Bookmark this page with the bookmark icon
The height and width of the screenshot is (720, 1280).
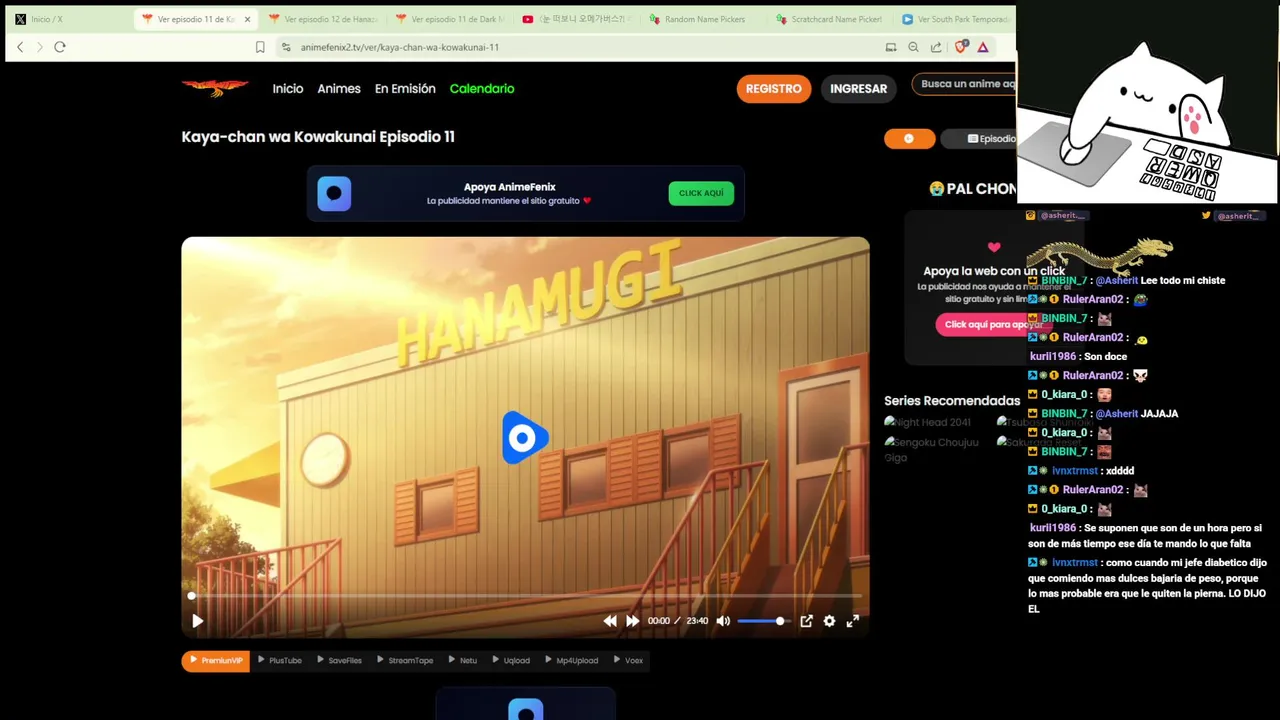[x=260, y=47]
